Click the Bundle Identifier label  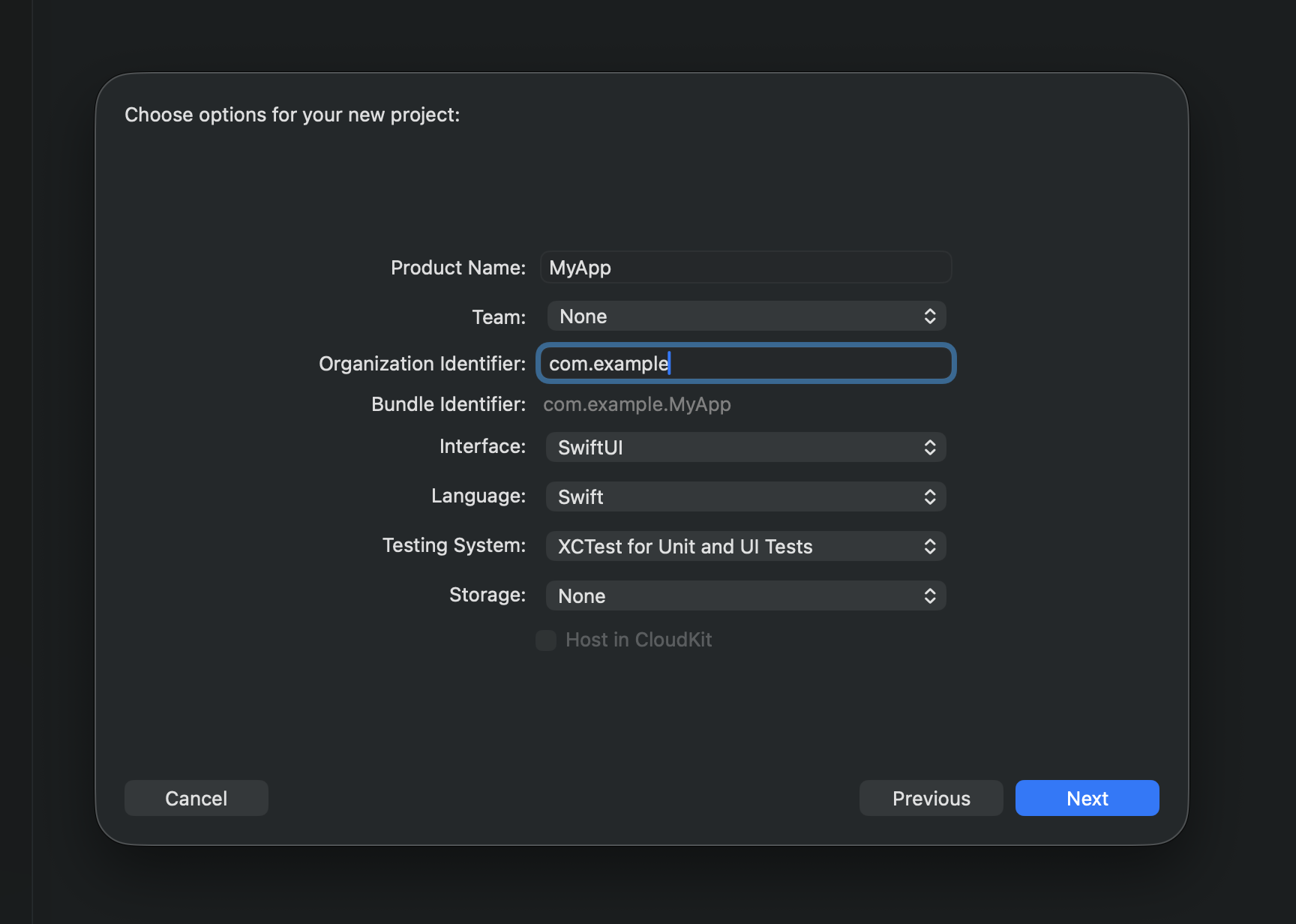[448, 404]
